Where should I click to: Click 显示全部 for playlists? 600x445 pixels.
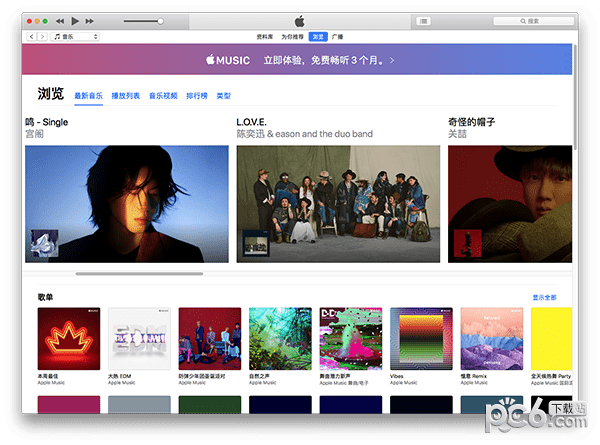pos(545,297)
